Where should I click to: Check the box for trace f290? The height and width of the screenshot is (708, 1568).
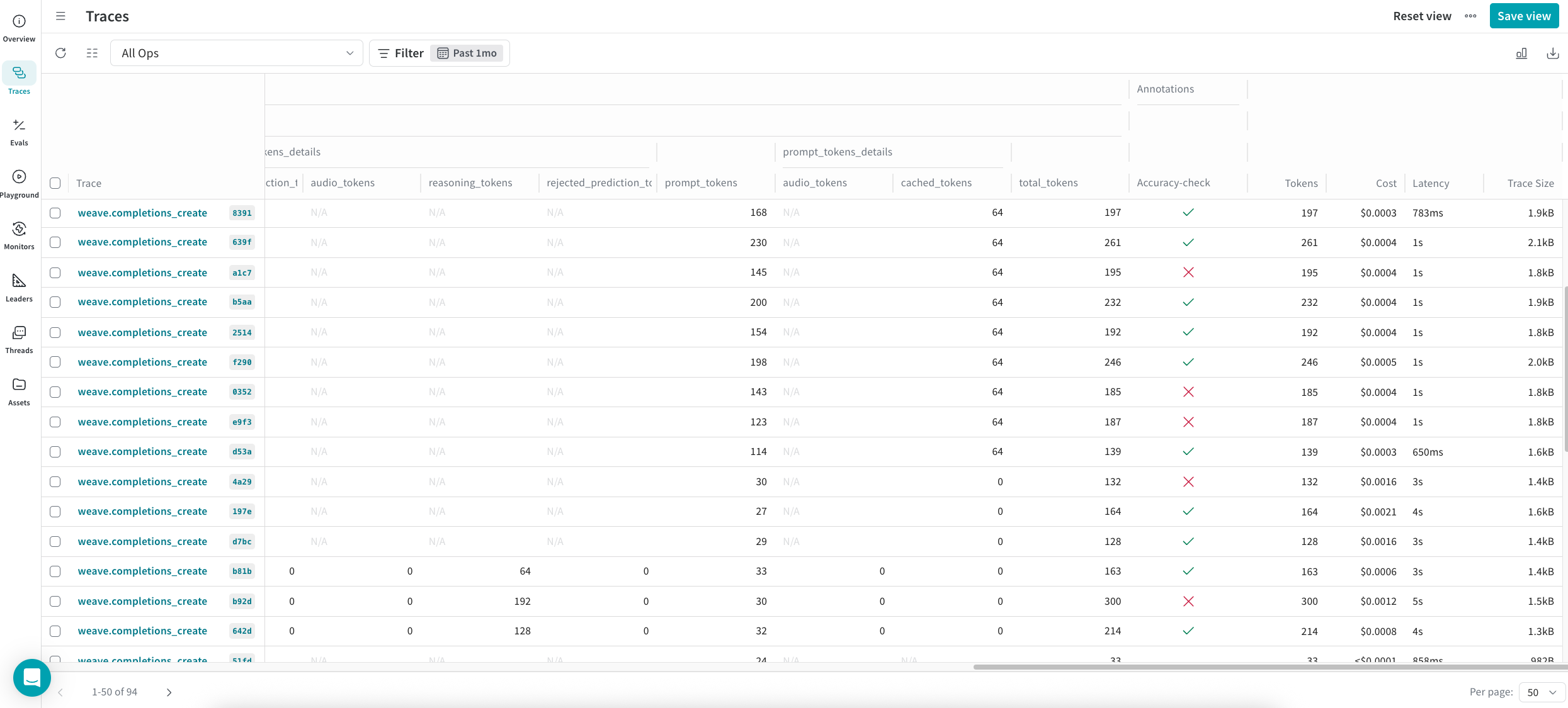[55, 362]
